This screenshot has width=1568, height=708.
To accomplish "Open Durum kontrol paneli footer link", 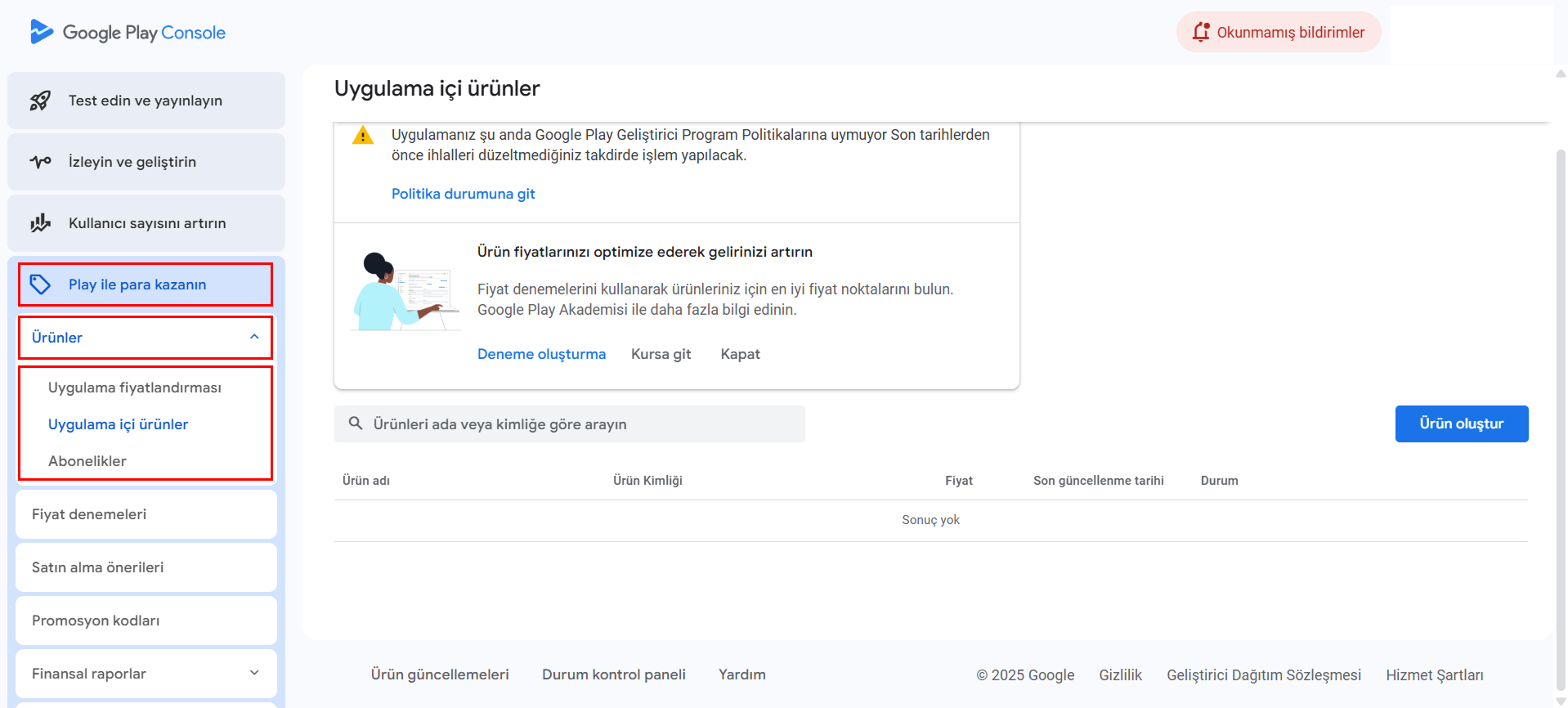I will (614, 674).
